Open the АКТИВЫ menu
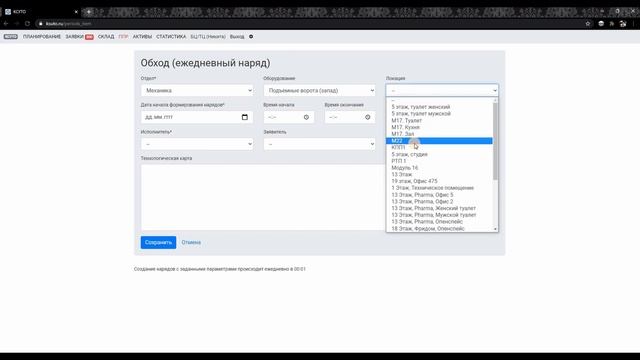 pyautogui.click(x=142, y=37)
